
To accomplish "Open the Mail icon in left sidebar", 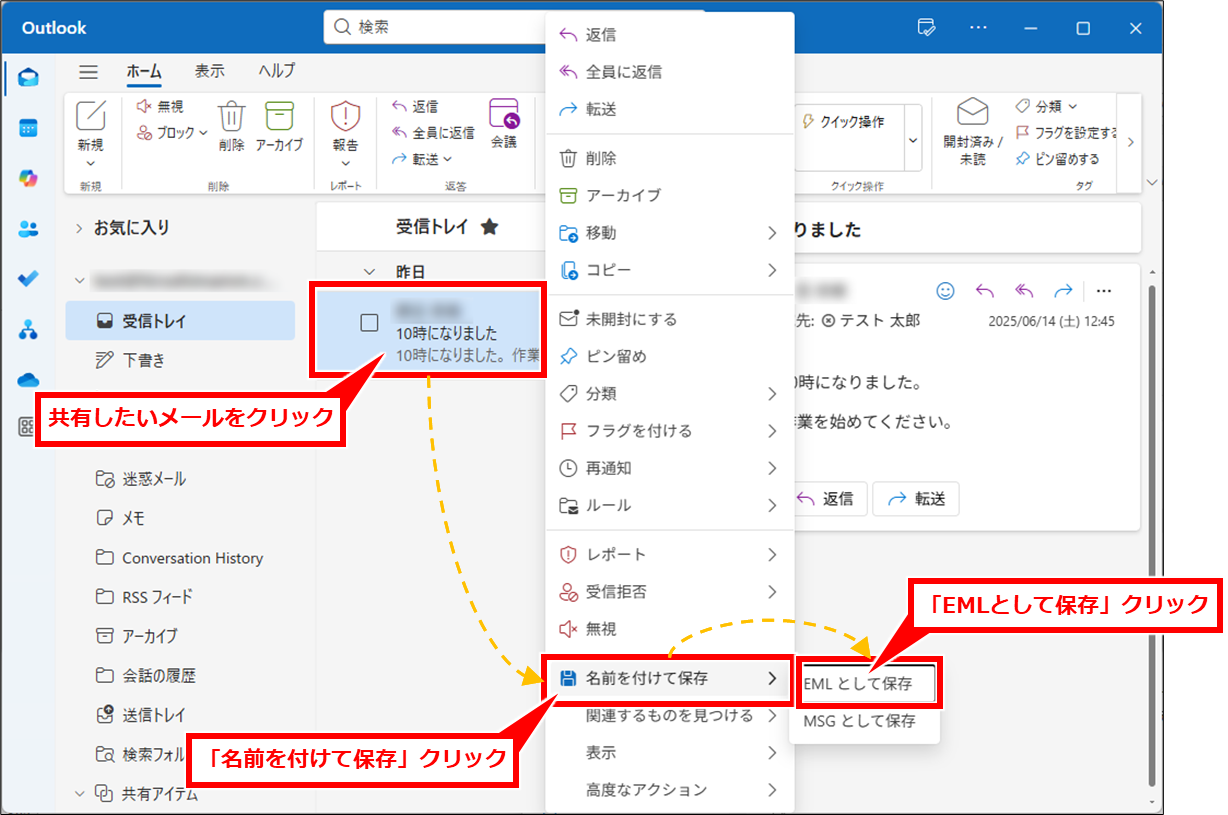I will click(x=28, y=78).
